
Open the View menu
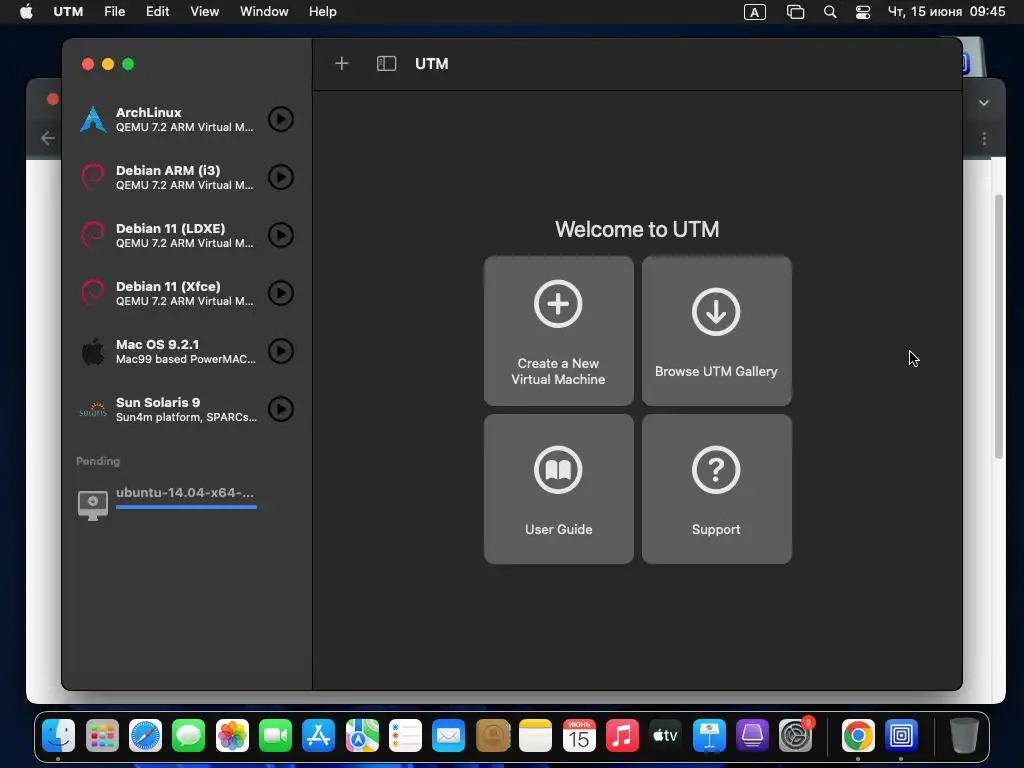point(204,12)
